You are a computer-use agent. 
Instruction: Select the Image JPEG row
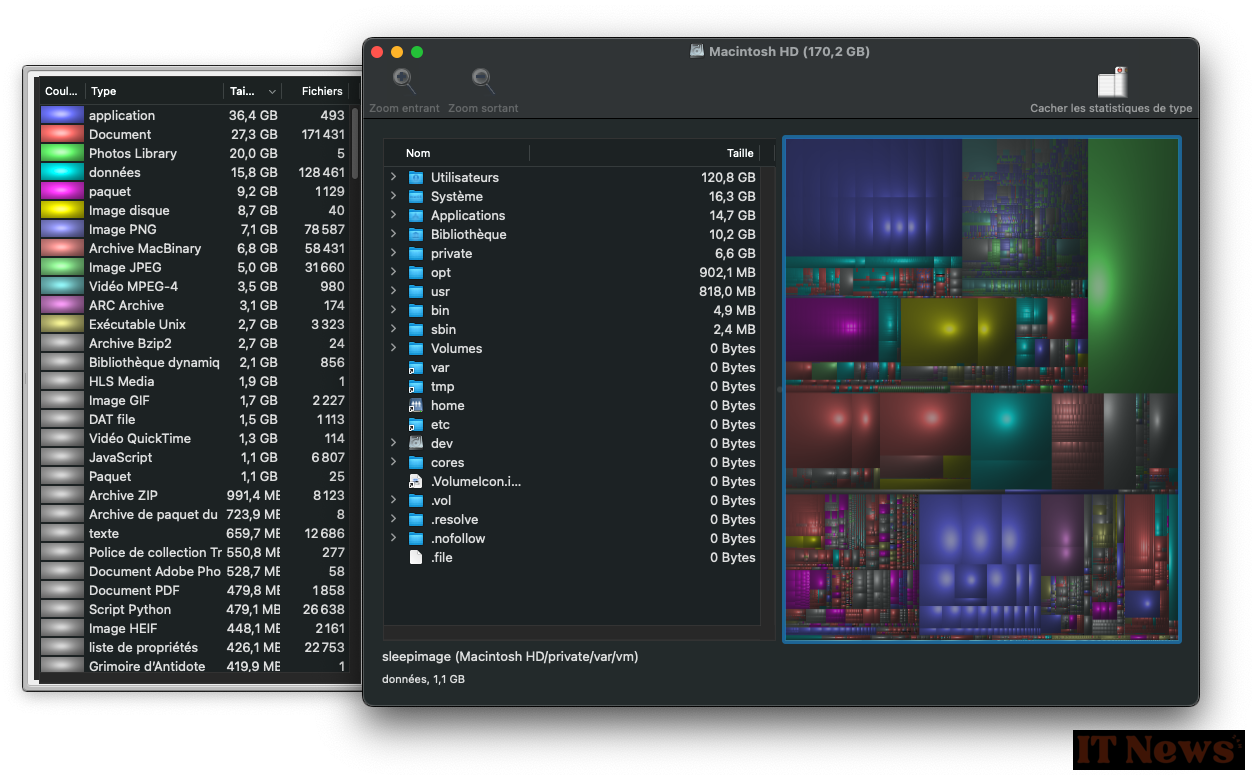point(195,267)
